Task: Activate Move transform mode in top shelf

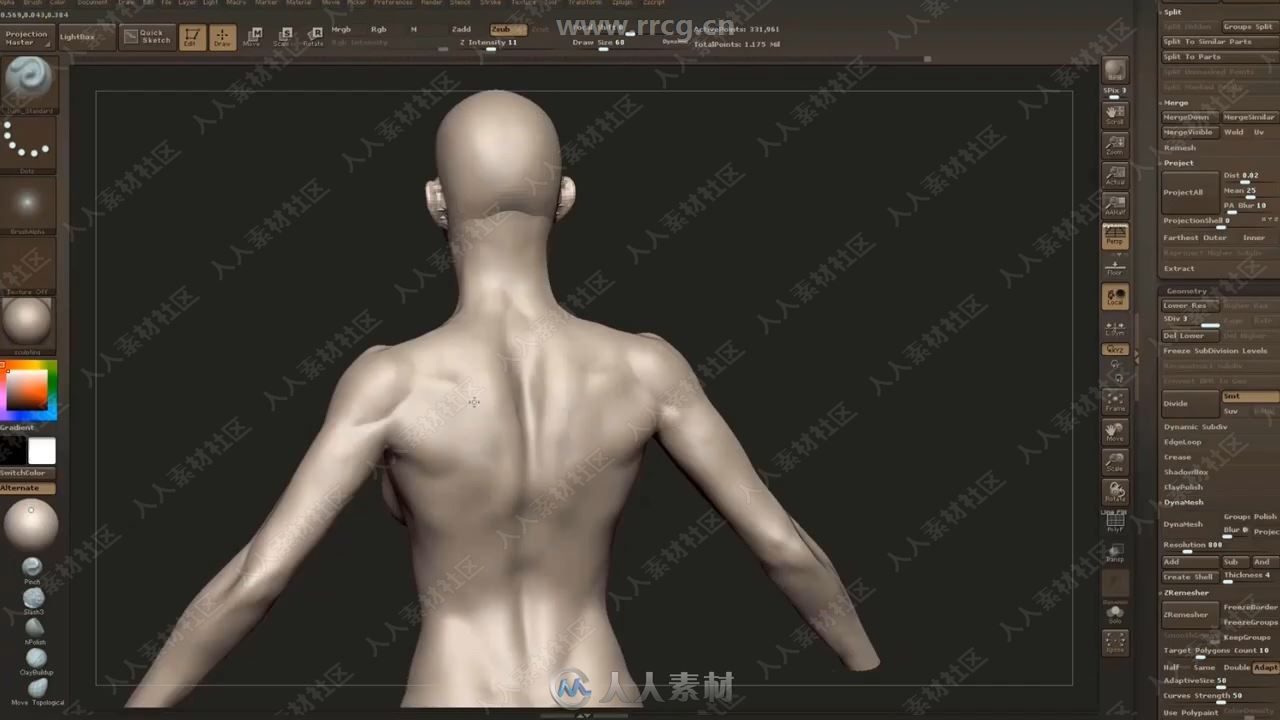Action: click(252, 37)
